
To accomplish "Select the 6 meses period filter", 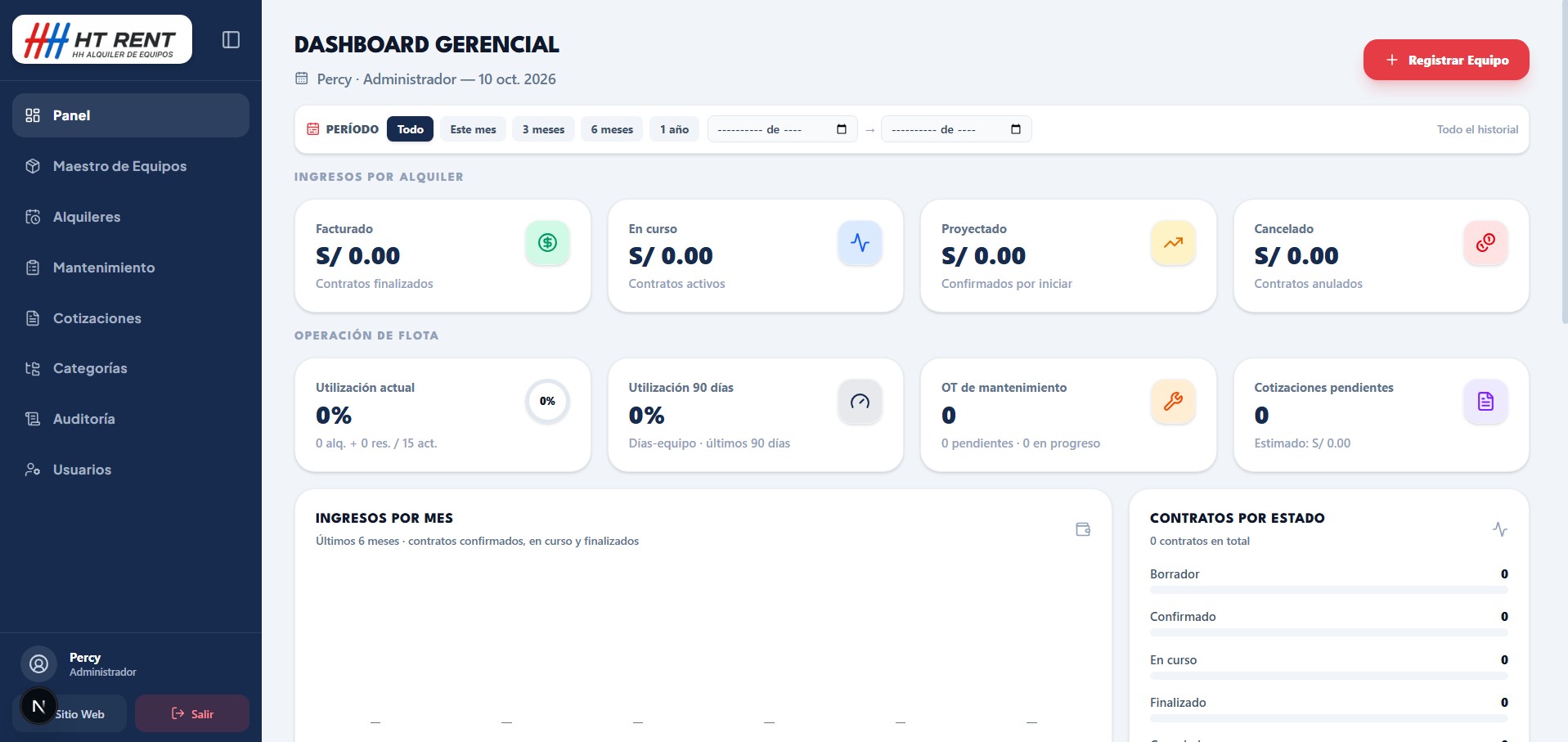I will [x=612, y=129].
